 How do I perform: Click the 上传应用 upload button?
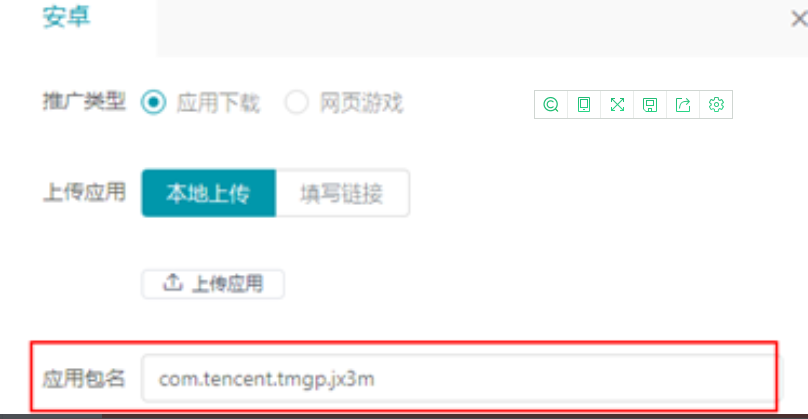213,283
